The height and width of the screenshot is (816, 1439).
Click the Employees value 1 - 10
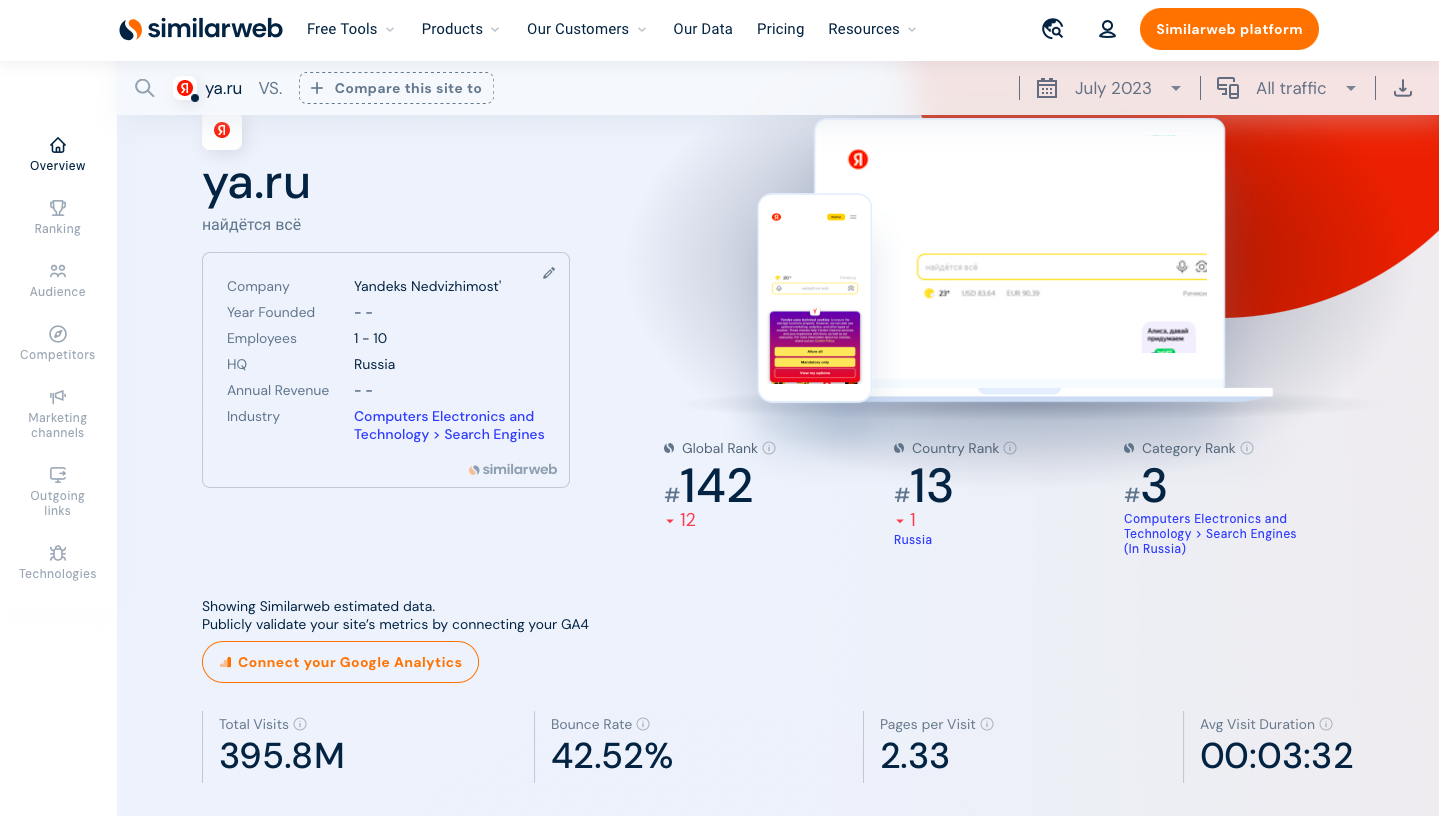[371, 338]
